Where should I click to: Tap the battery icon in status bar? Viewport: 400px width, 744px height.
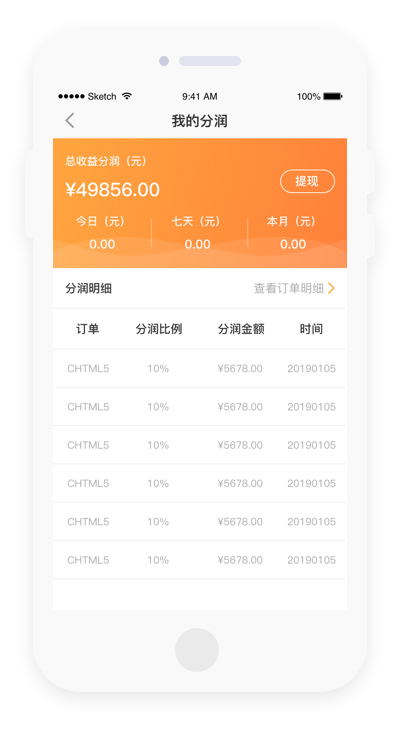coord(333,96)
